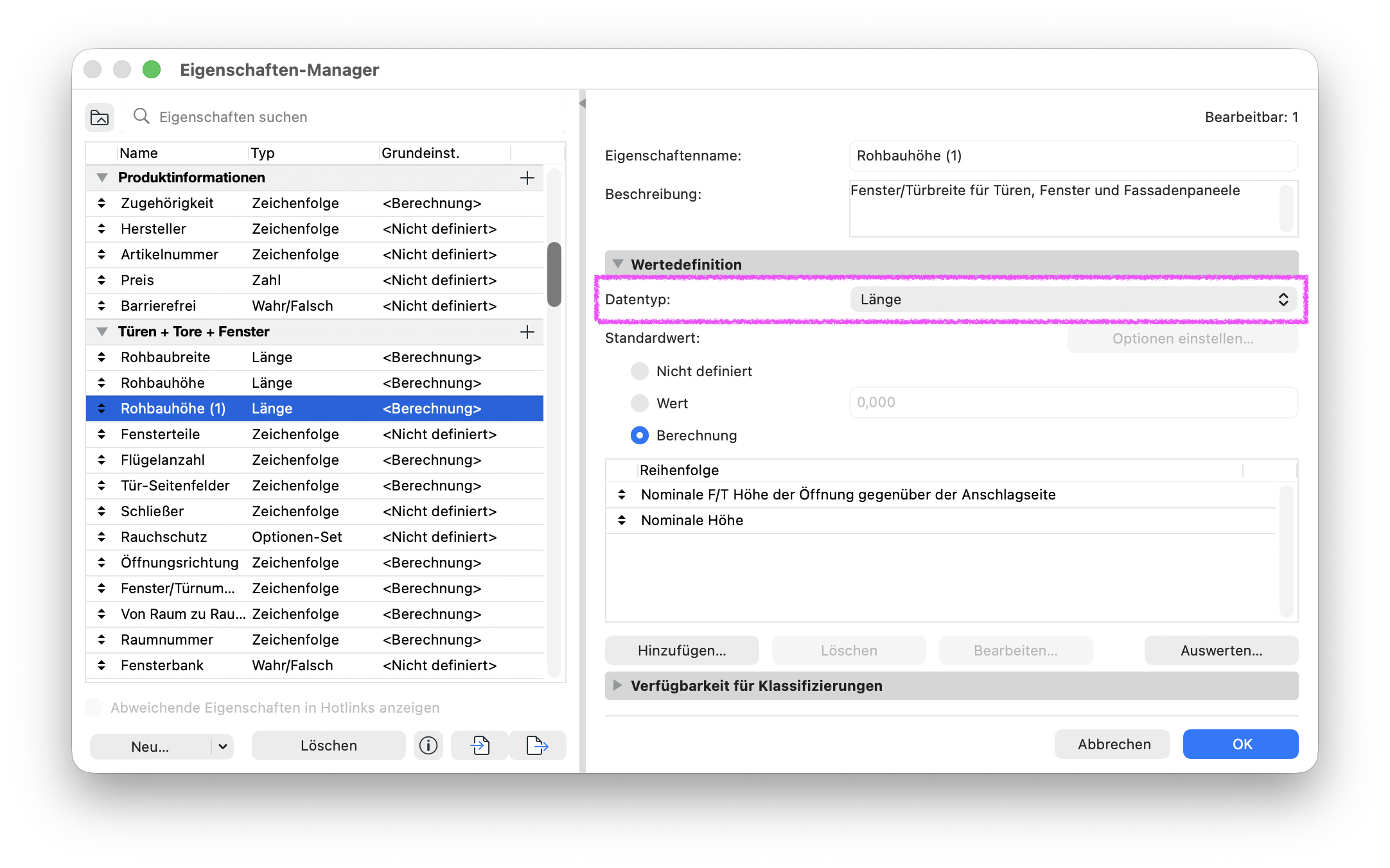Click the reorder handle next to Preis

point(101,280)
